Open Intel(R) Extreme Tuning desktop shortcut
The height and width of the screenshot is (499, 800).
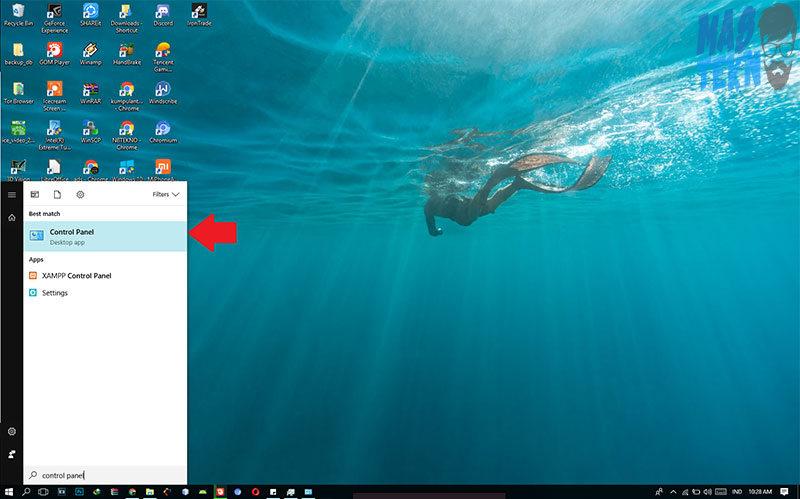[55, 135]
